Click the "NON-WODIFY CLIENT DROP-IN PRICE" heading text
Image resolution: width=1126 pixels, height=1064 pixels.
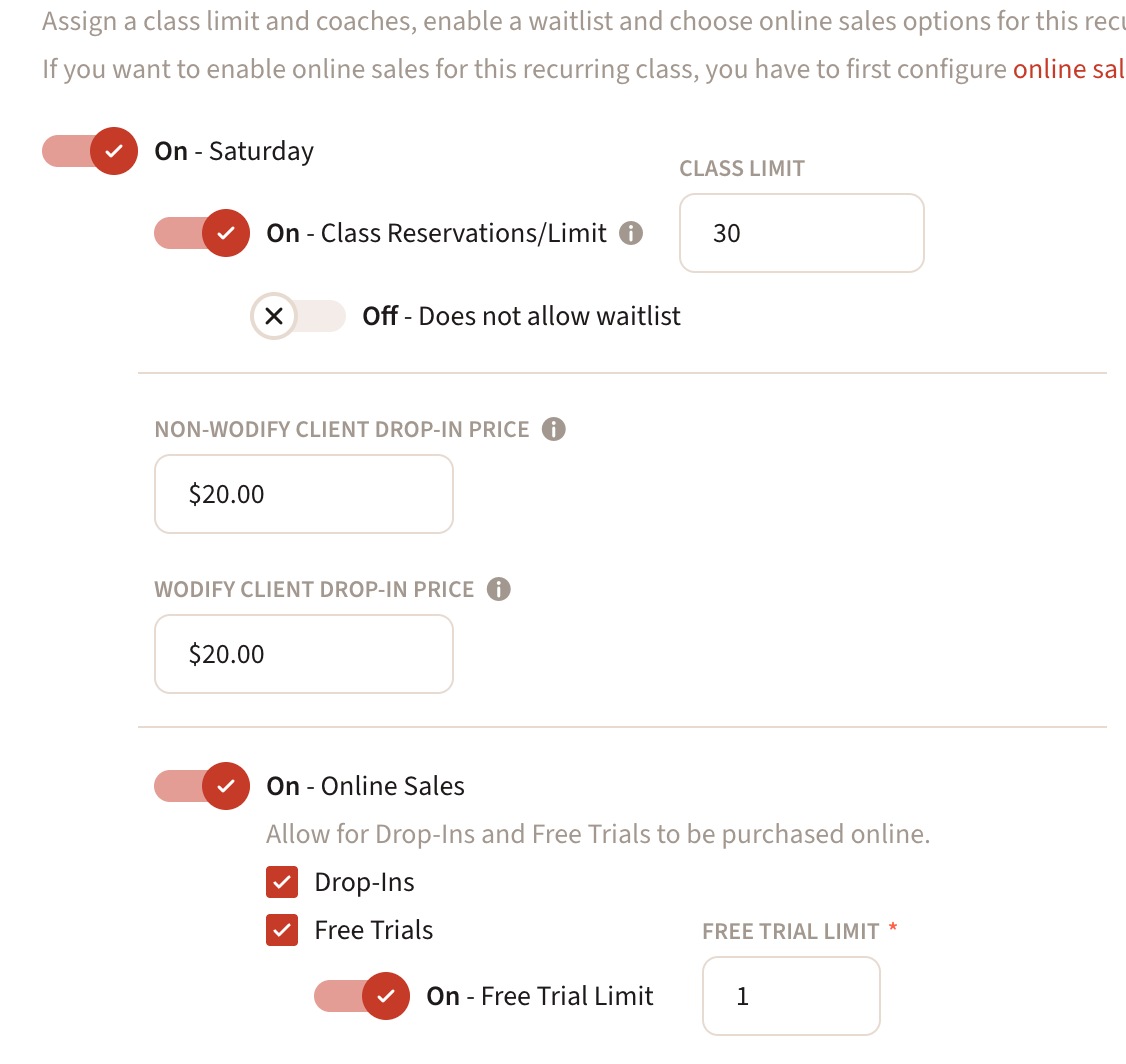point(342,429)
